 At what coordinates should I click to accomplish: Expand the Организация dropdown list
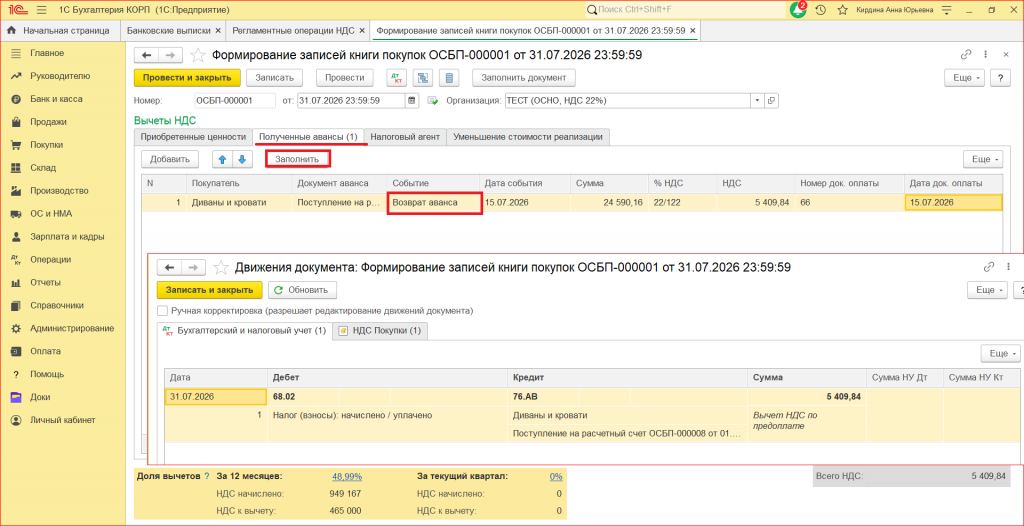(758, 101)
